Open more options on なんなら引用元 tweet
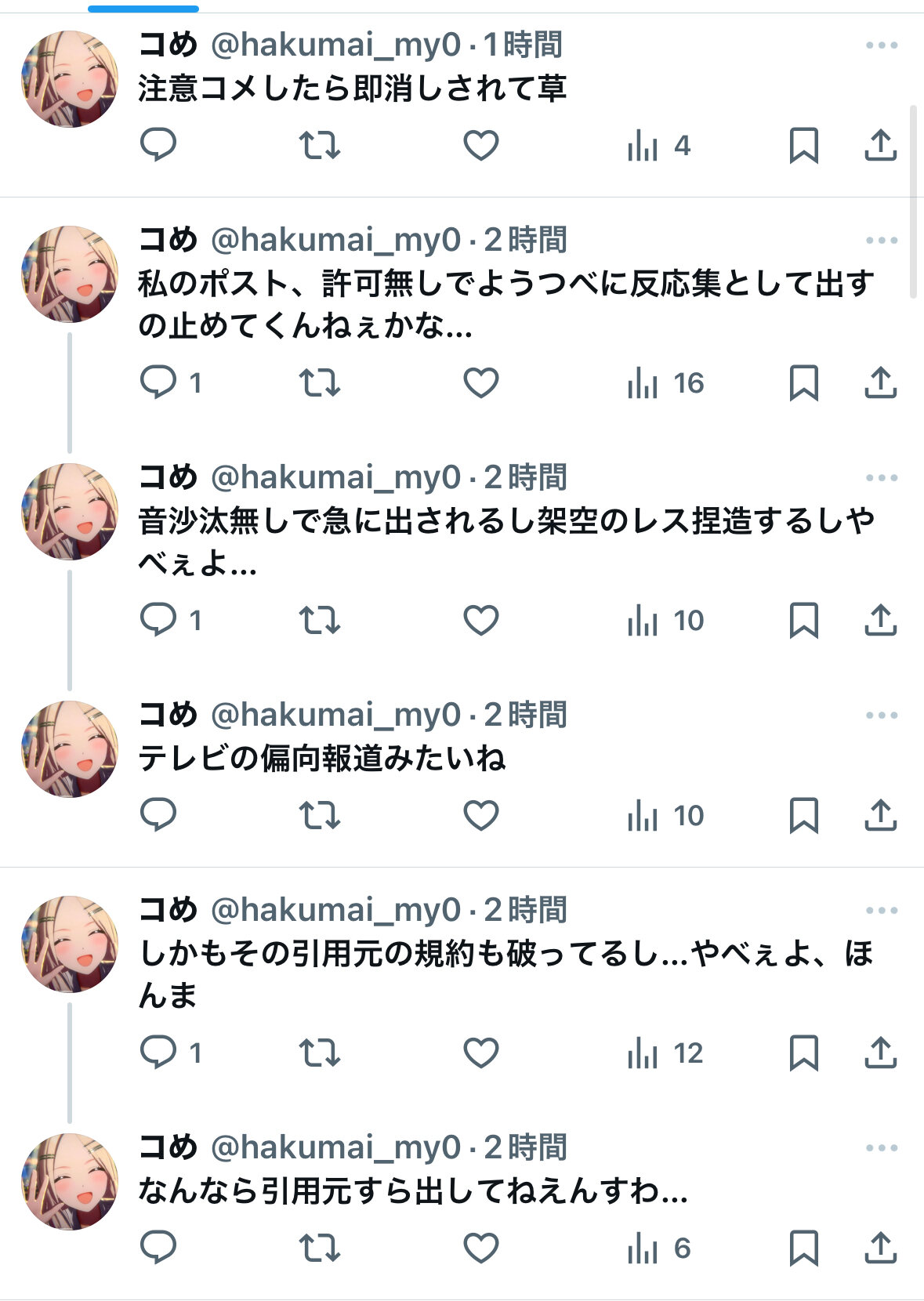 tap(881, 1147)
